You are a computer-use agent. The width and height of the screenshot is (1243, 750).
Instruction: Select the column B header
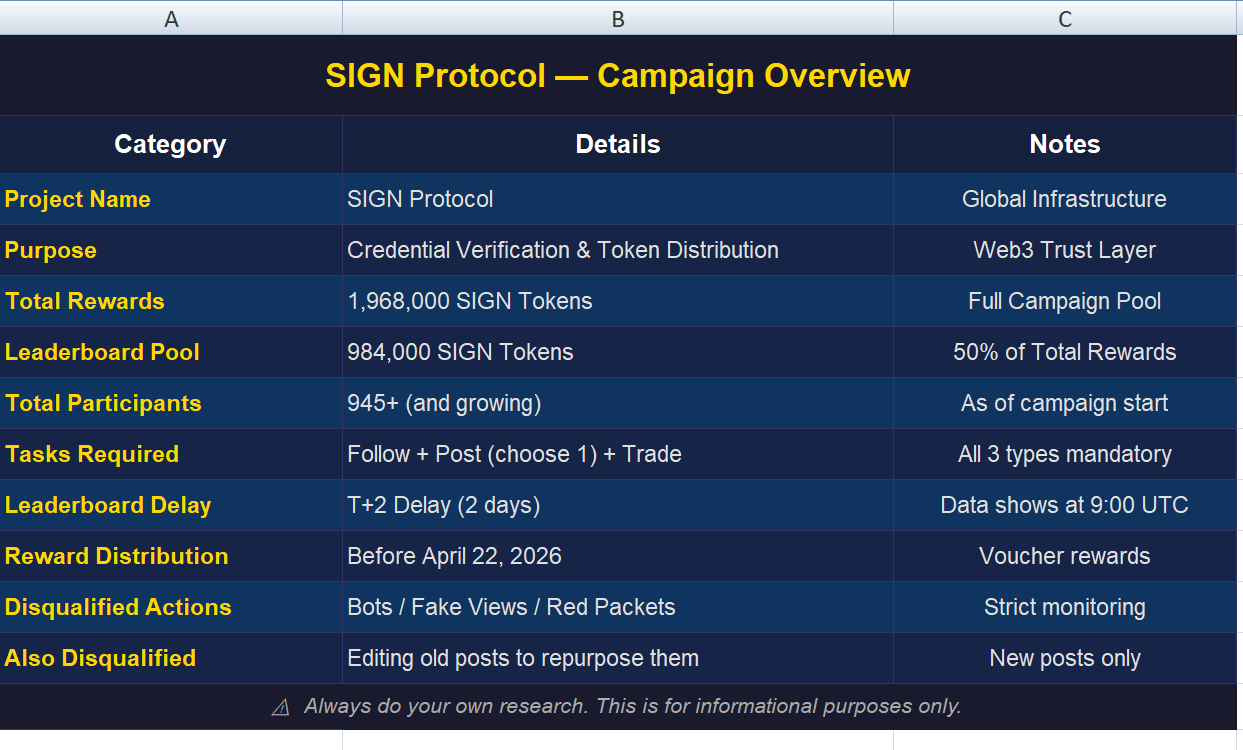pos(618,18)
